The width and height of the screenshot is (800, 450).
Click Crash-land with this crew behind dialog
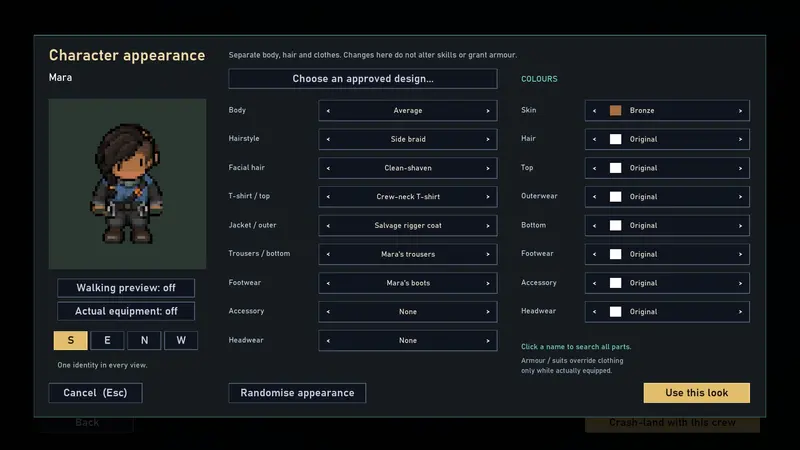coord(672,423)
